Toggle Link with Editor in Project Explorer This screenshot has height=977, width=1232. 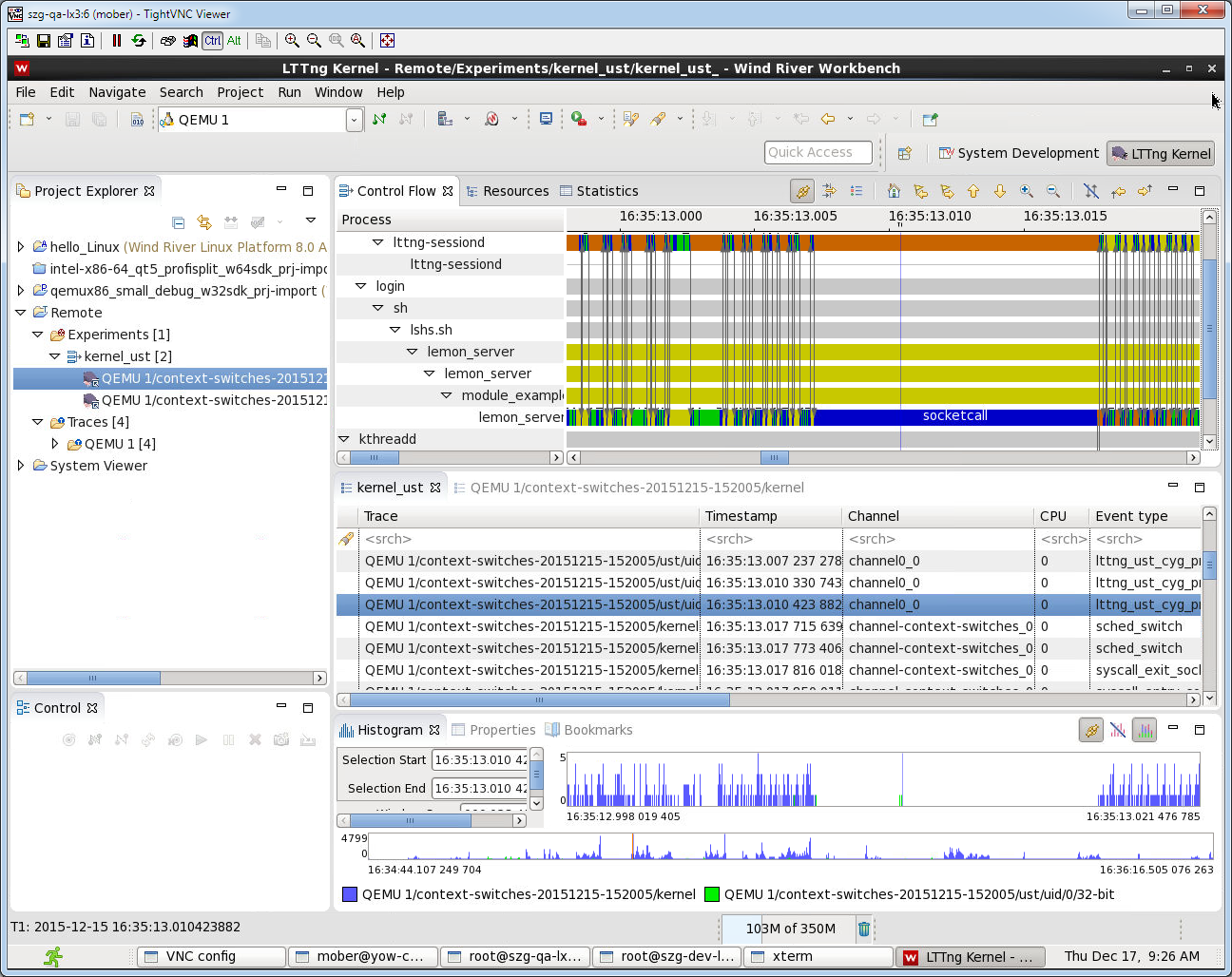tap(204, 222)
